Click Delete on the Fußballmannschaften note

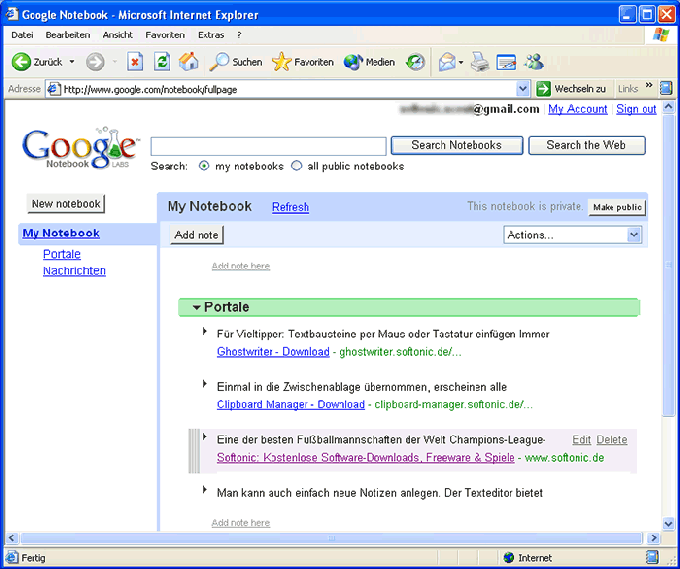coord(612,440)
